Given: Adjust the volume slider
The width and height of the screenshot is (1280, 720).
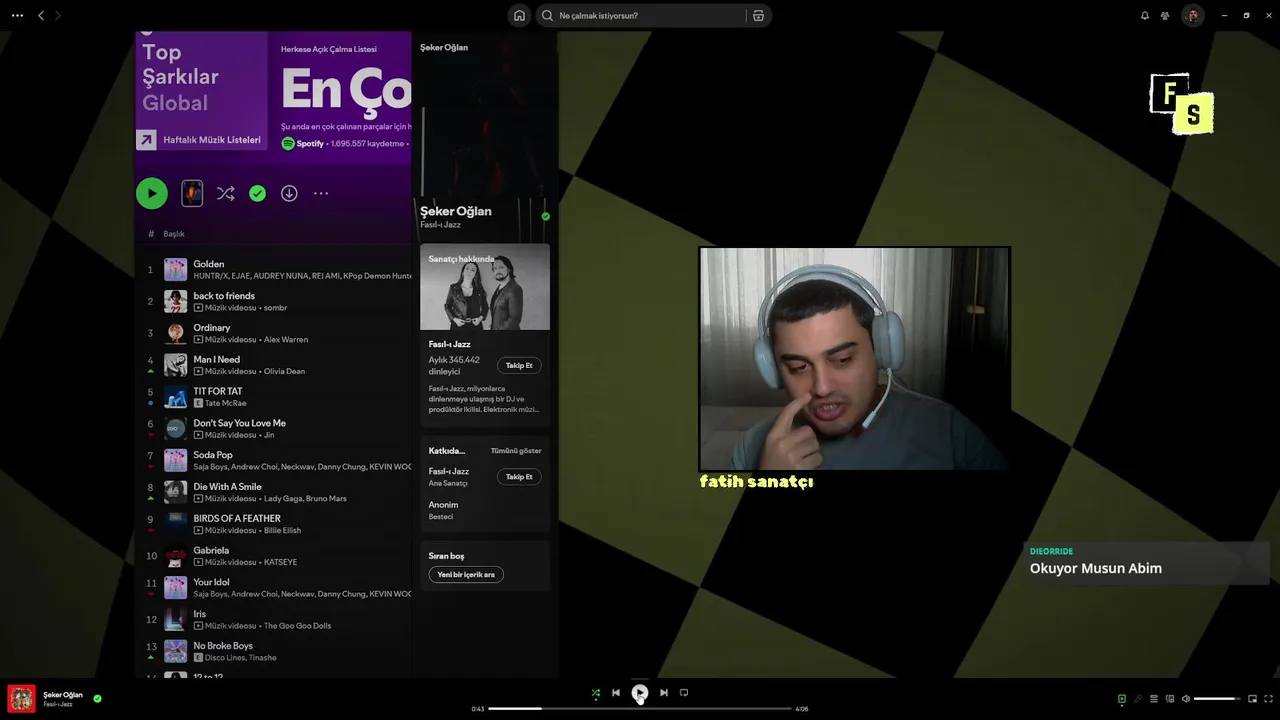Looking at the screenshot, I should (x=1217, y=699).
